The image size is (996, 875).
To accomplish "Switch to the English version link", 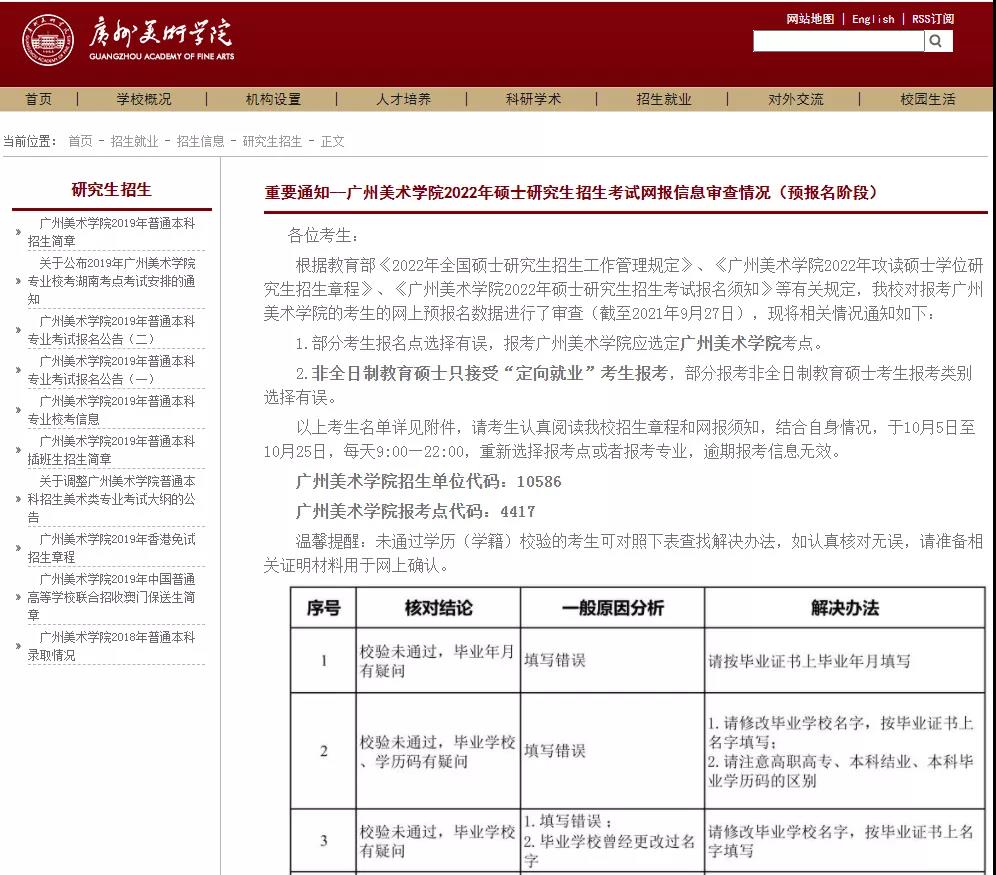I will [873, 19].
